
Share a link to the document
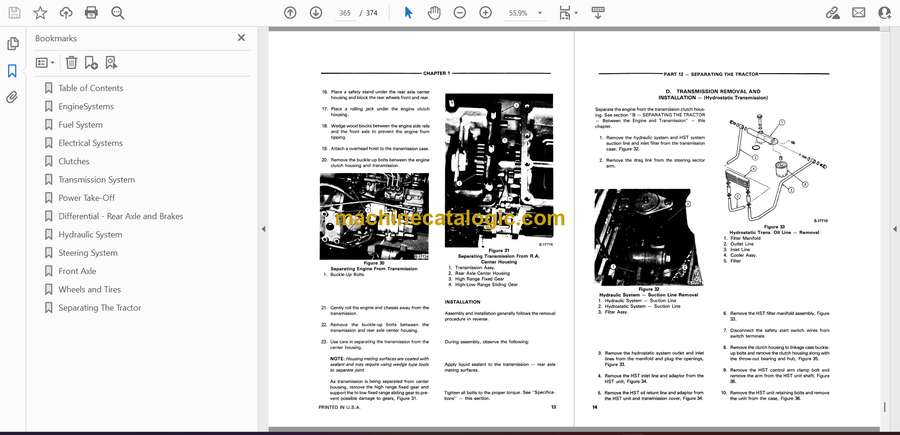pos(832,13)
